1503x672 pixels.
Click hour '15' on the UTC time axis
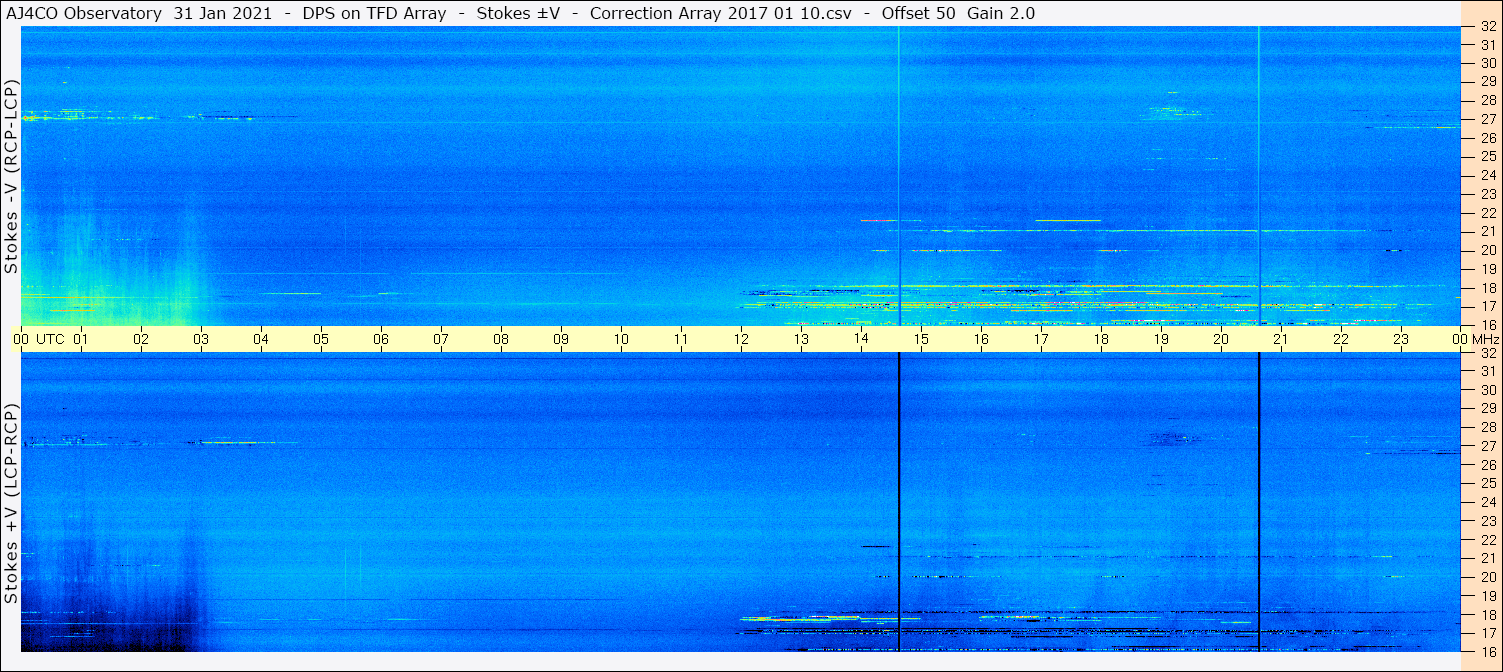[x=921, y=339]
